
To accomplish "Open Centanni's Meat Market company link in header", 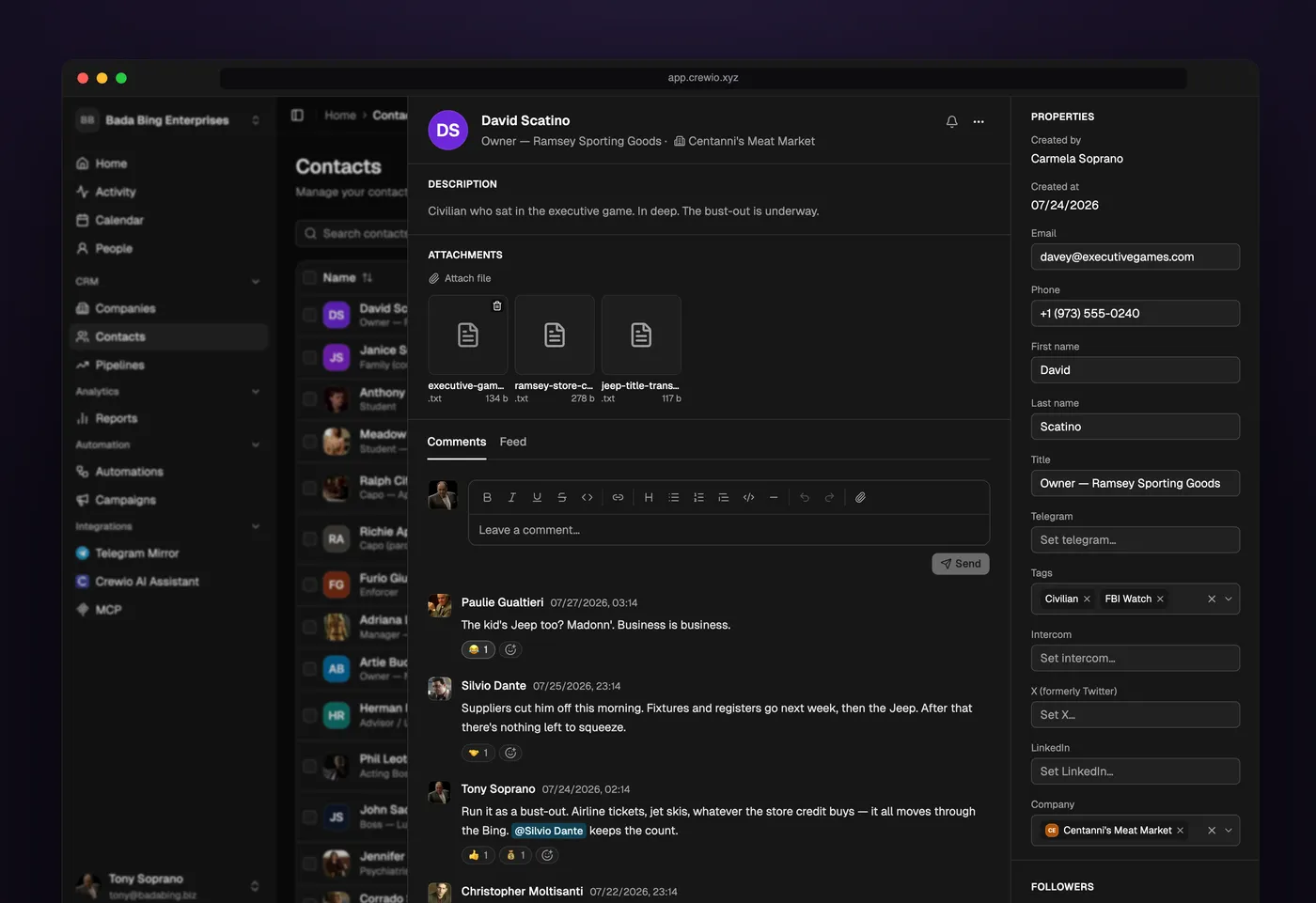I will (744, 141).
